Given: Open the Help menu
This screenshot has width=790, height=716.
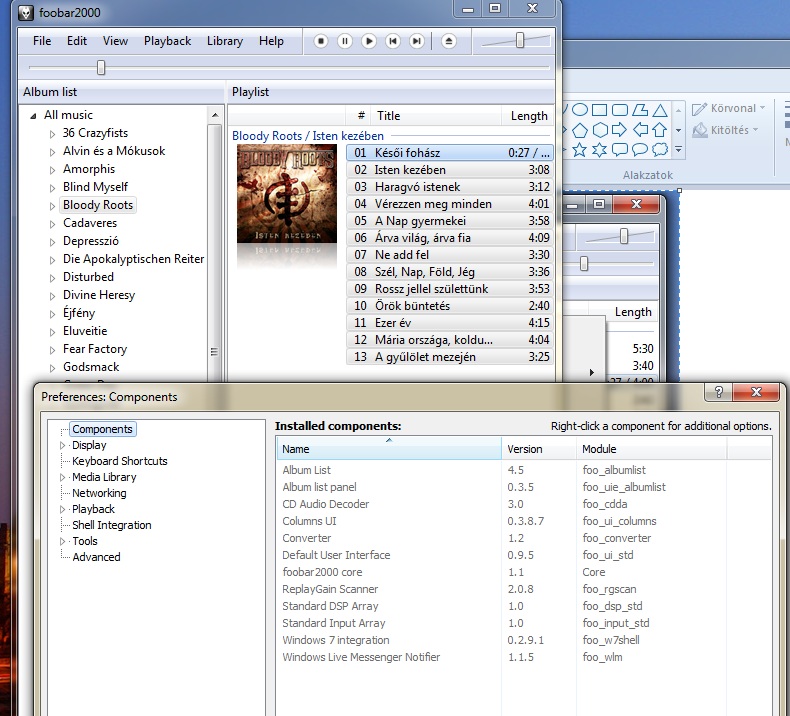Looking at the screenshot, I should (x=271, y=41).
